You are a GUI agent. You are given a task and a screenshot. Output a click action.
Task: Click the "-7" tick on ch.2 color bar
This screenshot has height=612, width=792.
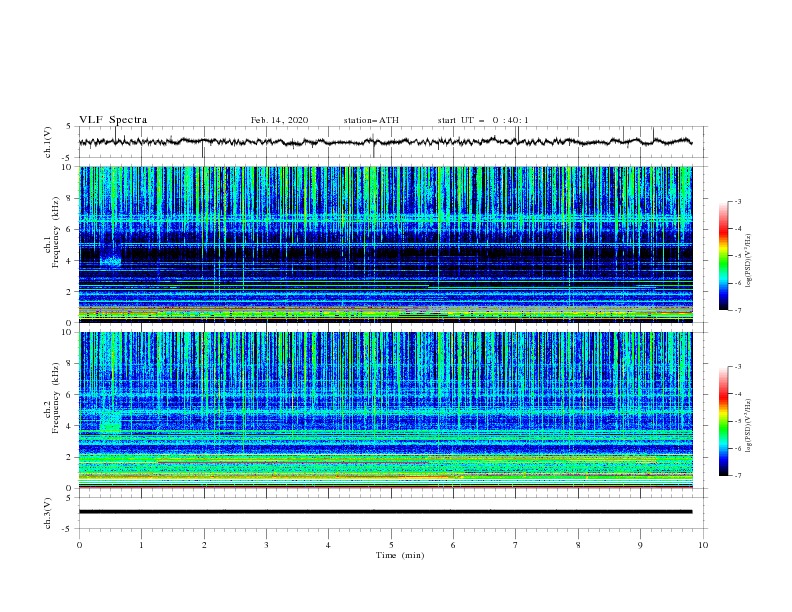pyautogui.click(x=738, y=475)
